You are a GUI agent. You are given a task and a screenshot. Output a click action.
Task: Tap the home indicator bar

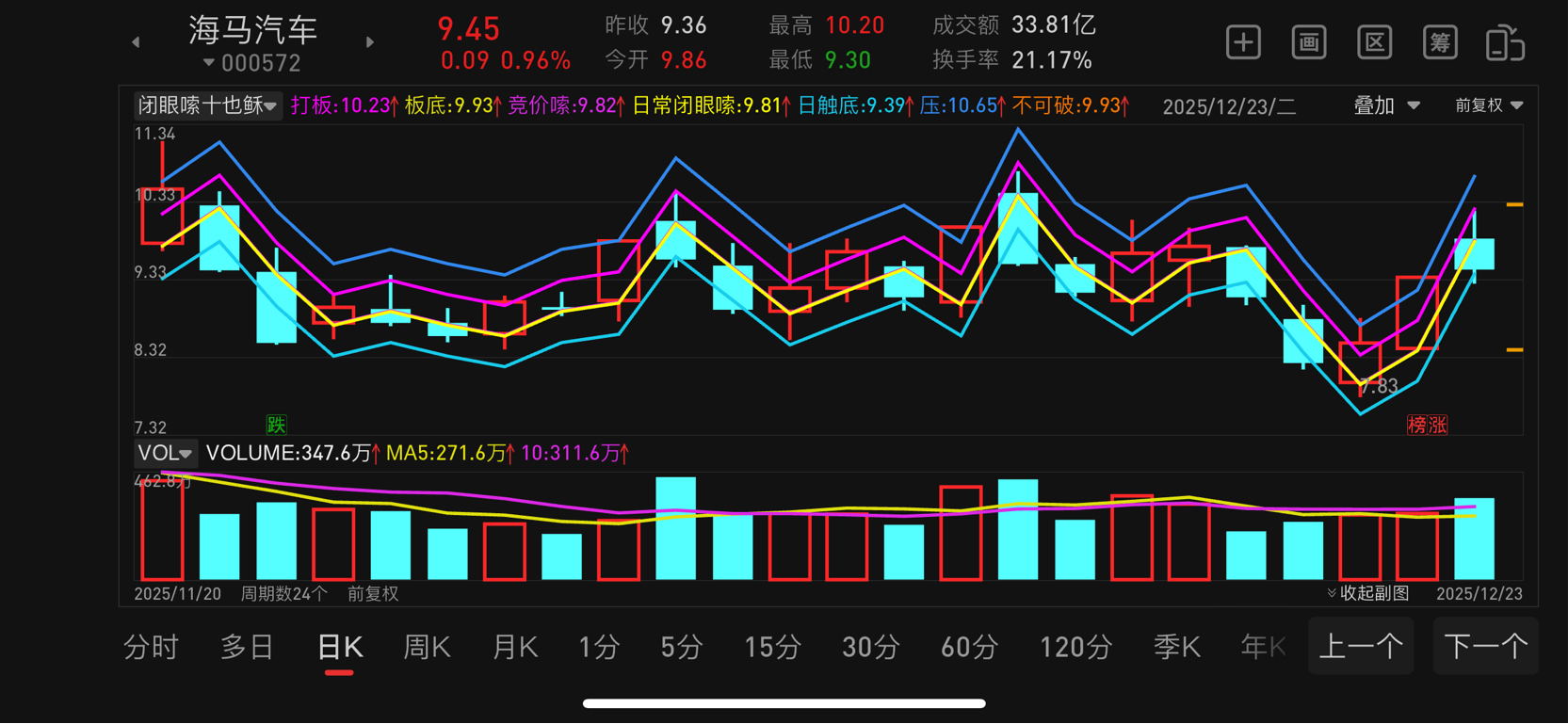784,703
